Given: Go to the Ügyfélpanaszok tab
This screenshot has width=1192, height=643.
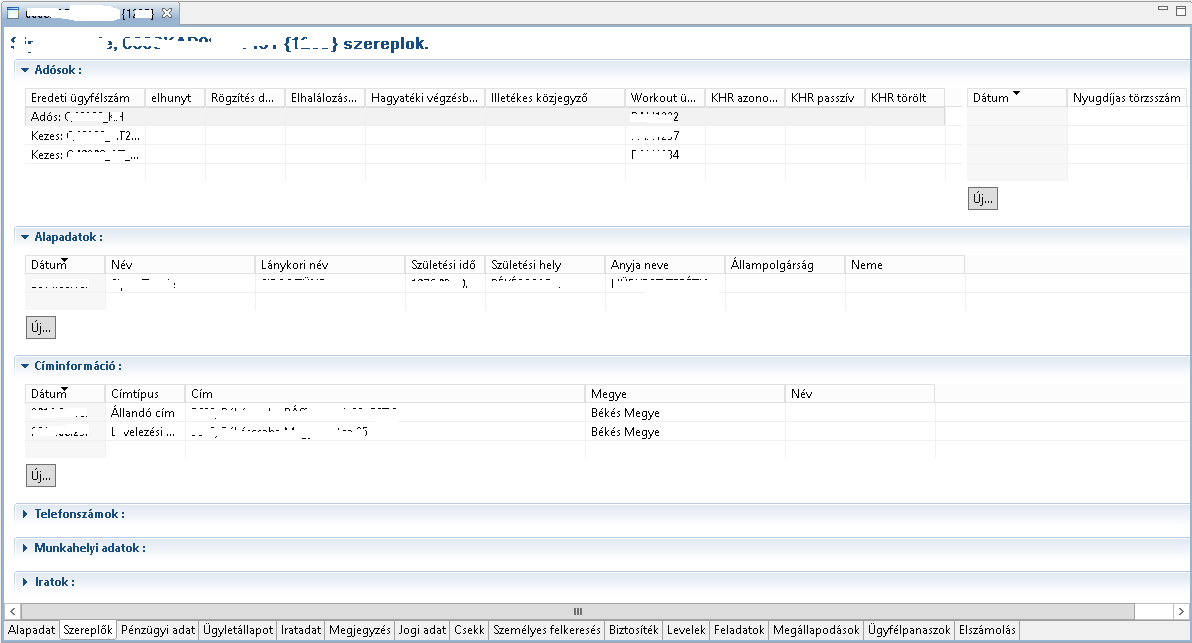Looking at the screenshot, I should tap(908, 631).
